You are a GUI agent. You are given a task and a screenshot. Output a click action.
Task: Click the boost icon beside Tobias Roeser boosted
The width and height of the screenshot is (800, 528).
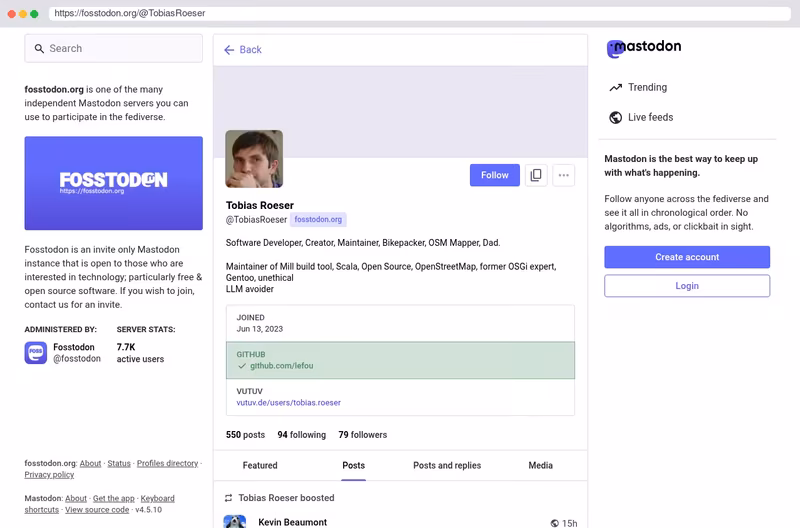[229, 498]
